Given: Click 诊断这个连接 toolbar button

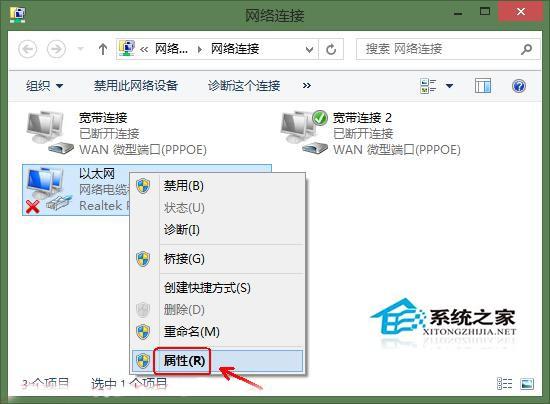Looking at the screenshot, I should point(244,86).
